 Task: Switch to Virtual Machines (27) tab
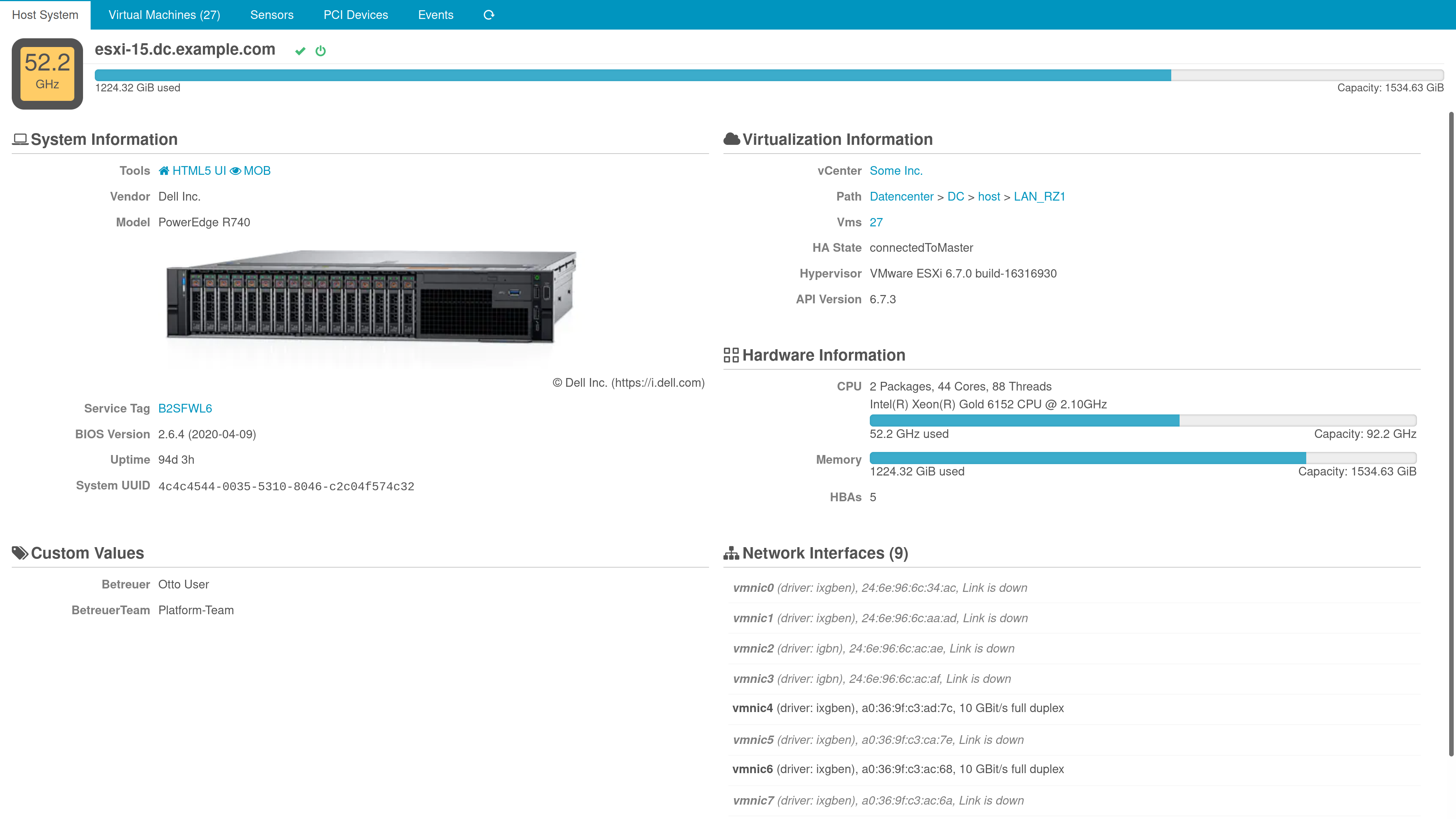[164, 15]
